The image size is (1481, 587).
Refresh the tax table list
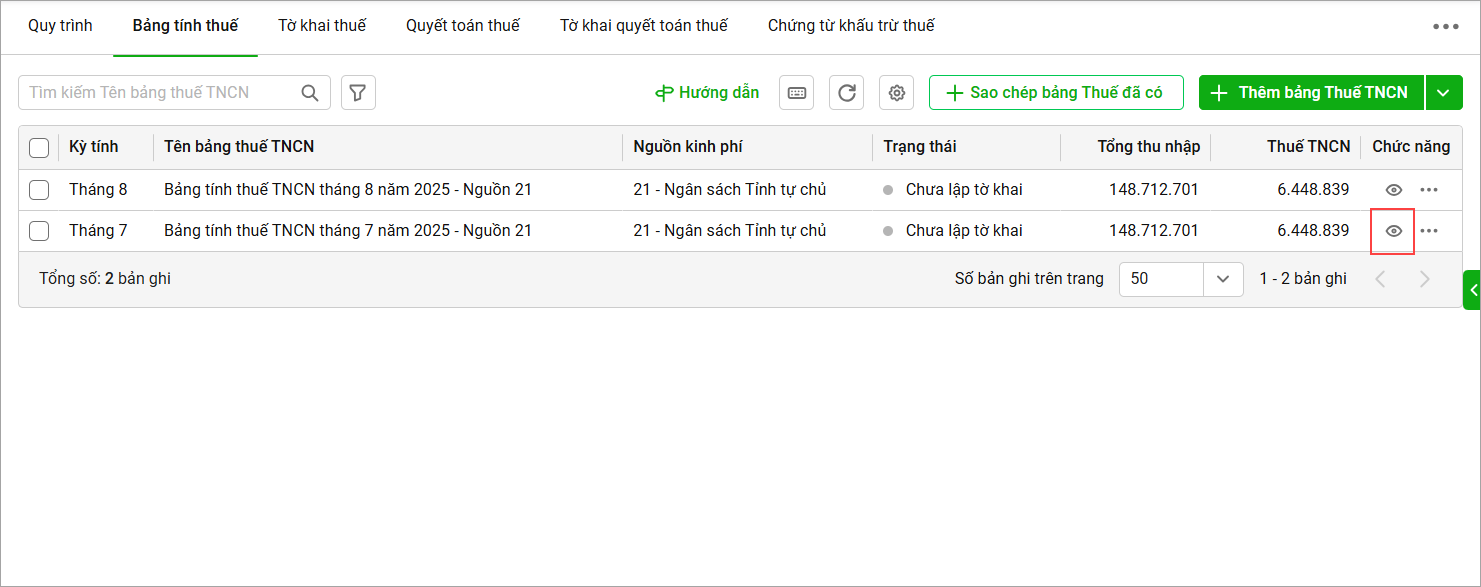point(846,93)
